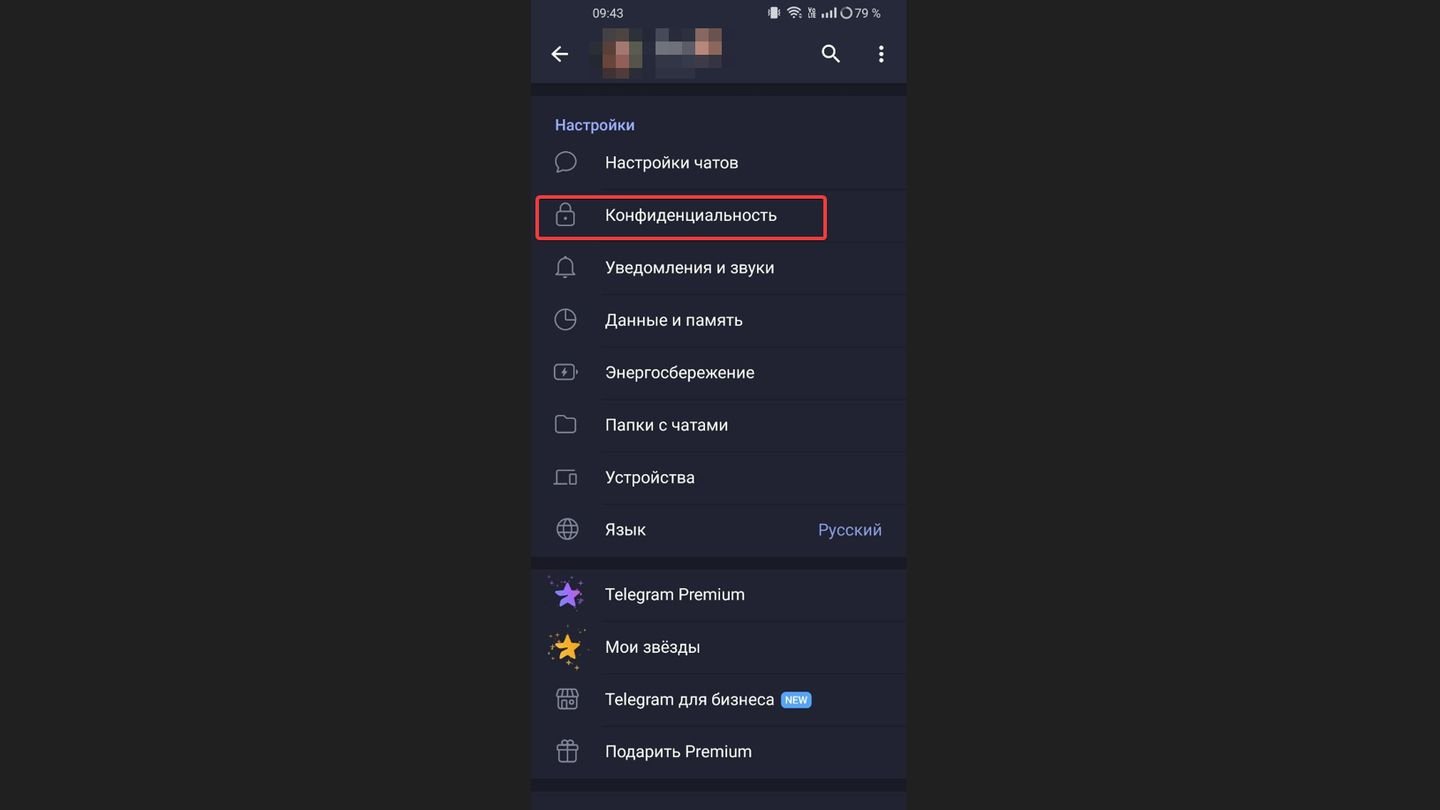Click the globe icon beside Язык
Image resolution: width=1440 pixels, height=810 pixels.
pos(567,529)
